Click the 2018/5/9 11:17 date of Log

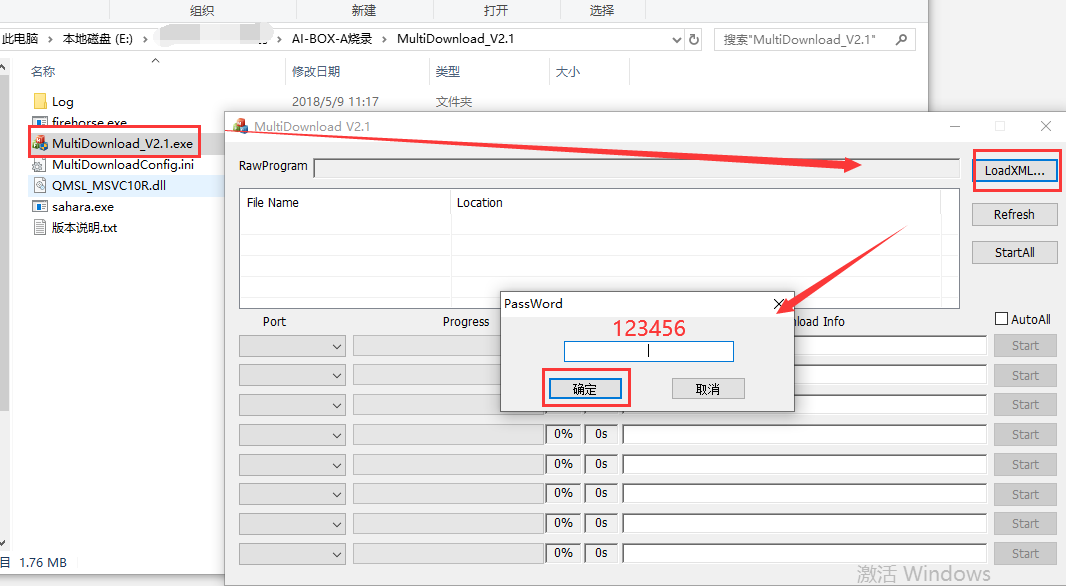(335, 101)
